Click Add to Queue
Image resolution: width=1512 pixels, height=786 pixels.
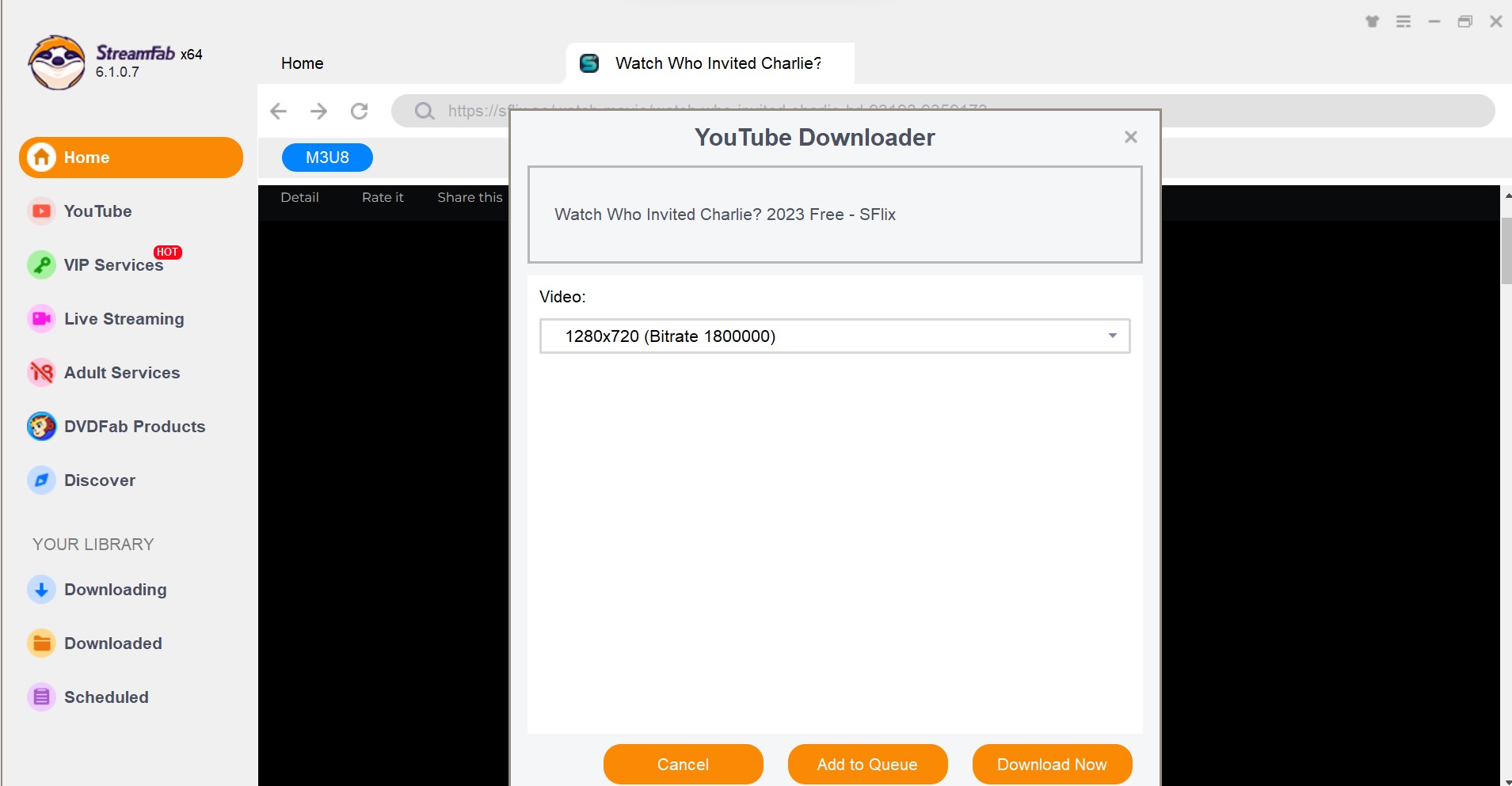pyautogui.click(x=867, y=764)
